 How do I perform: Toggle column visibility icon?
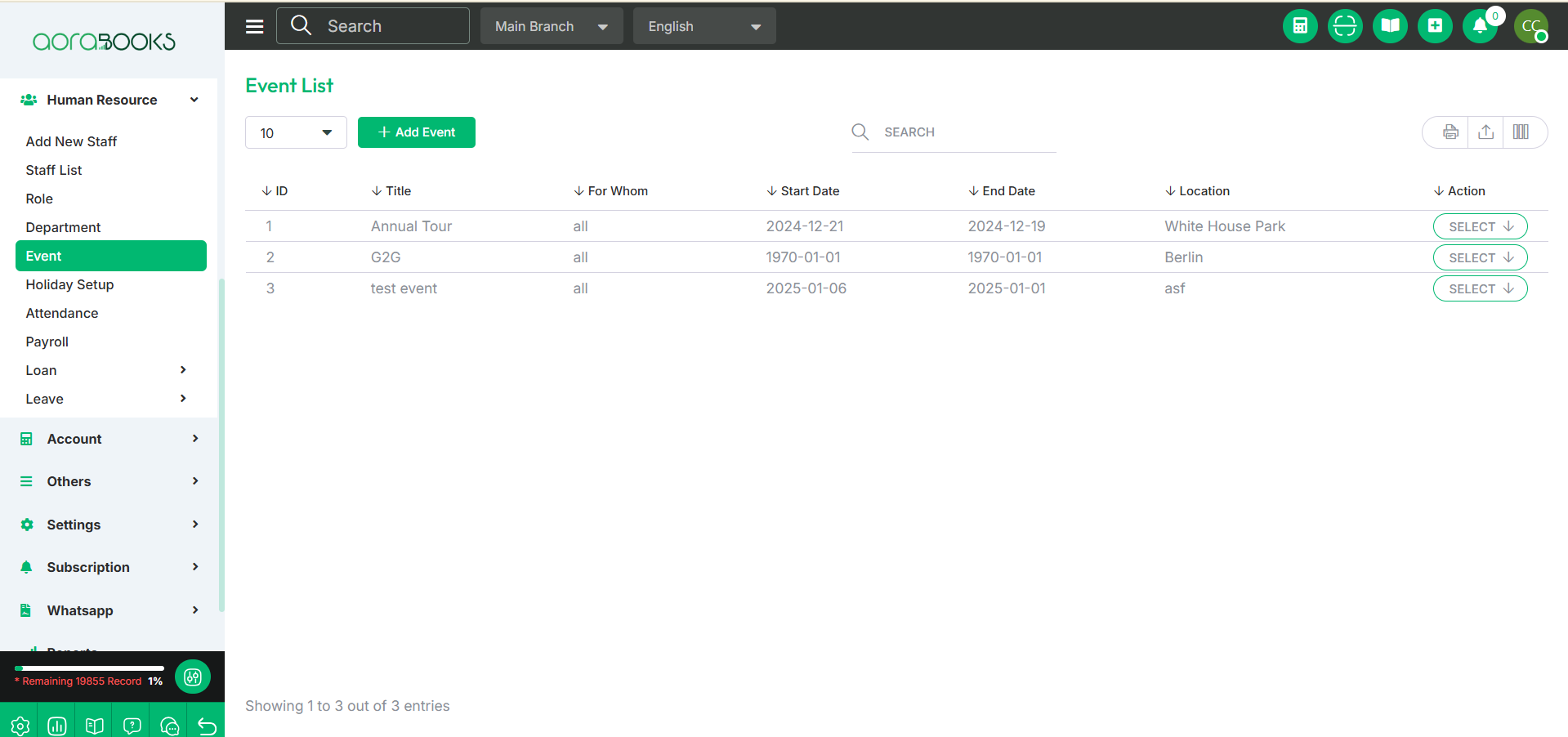pos(1521,132)
